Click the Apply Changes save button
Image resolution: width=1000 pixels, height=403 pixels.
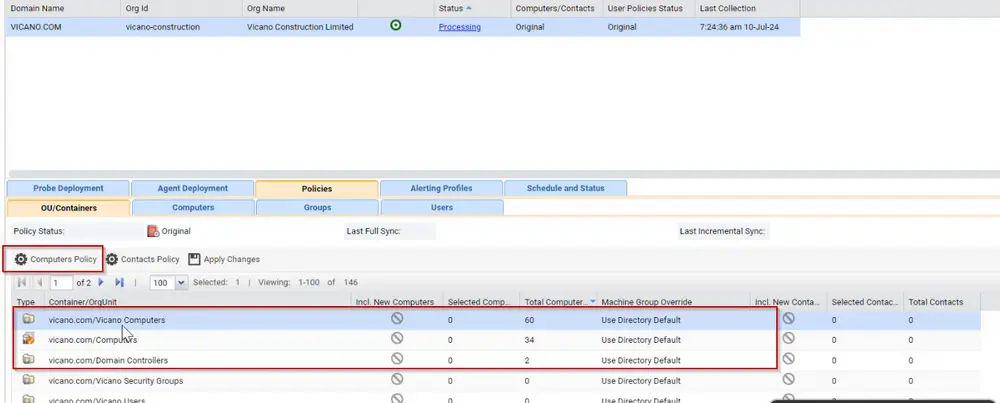(x=224, y=260)
